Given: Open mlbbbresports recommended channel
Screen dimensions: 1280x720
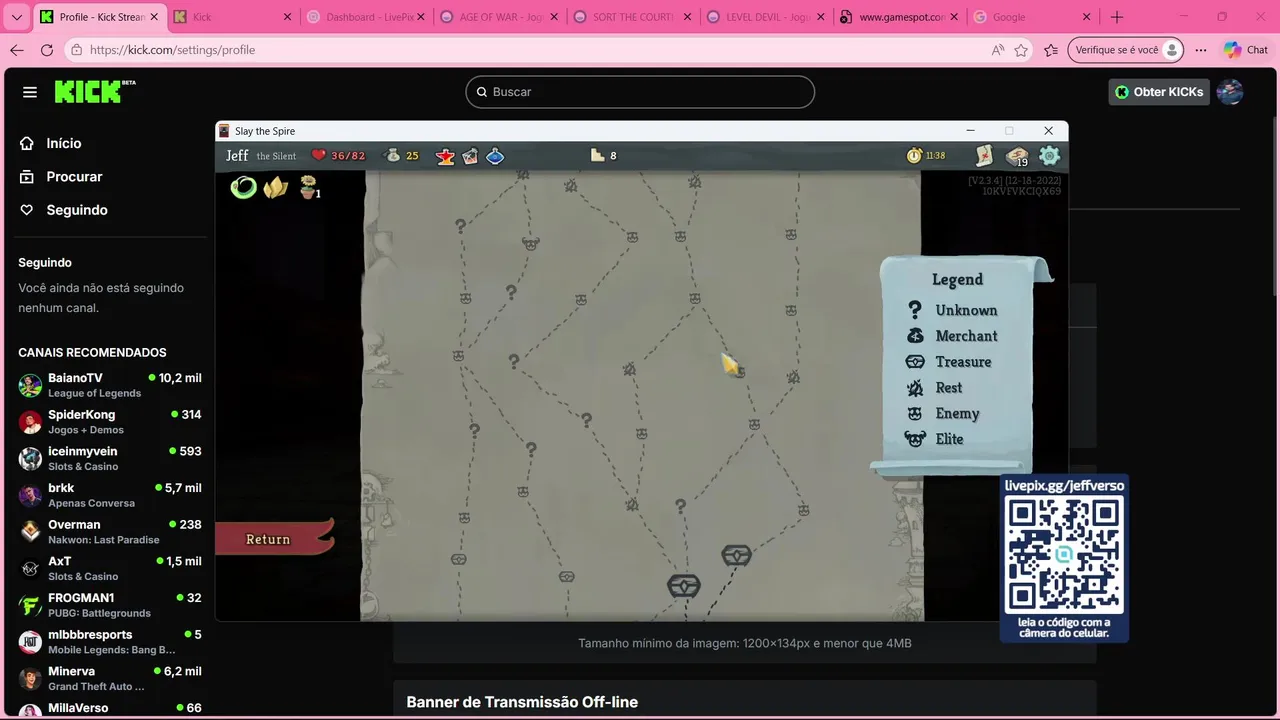Looking at the screenshot, I should pyautogui.click(x=110, y=641).
